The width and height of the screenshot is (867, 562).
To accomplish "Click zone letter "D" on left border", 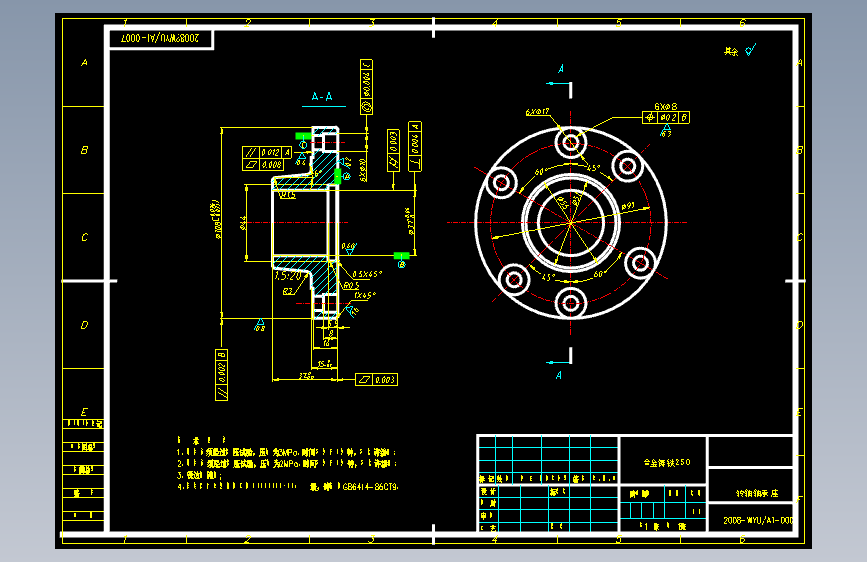I will [84, 325].
